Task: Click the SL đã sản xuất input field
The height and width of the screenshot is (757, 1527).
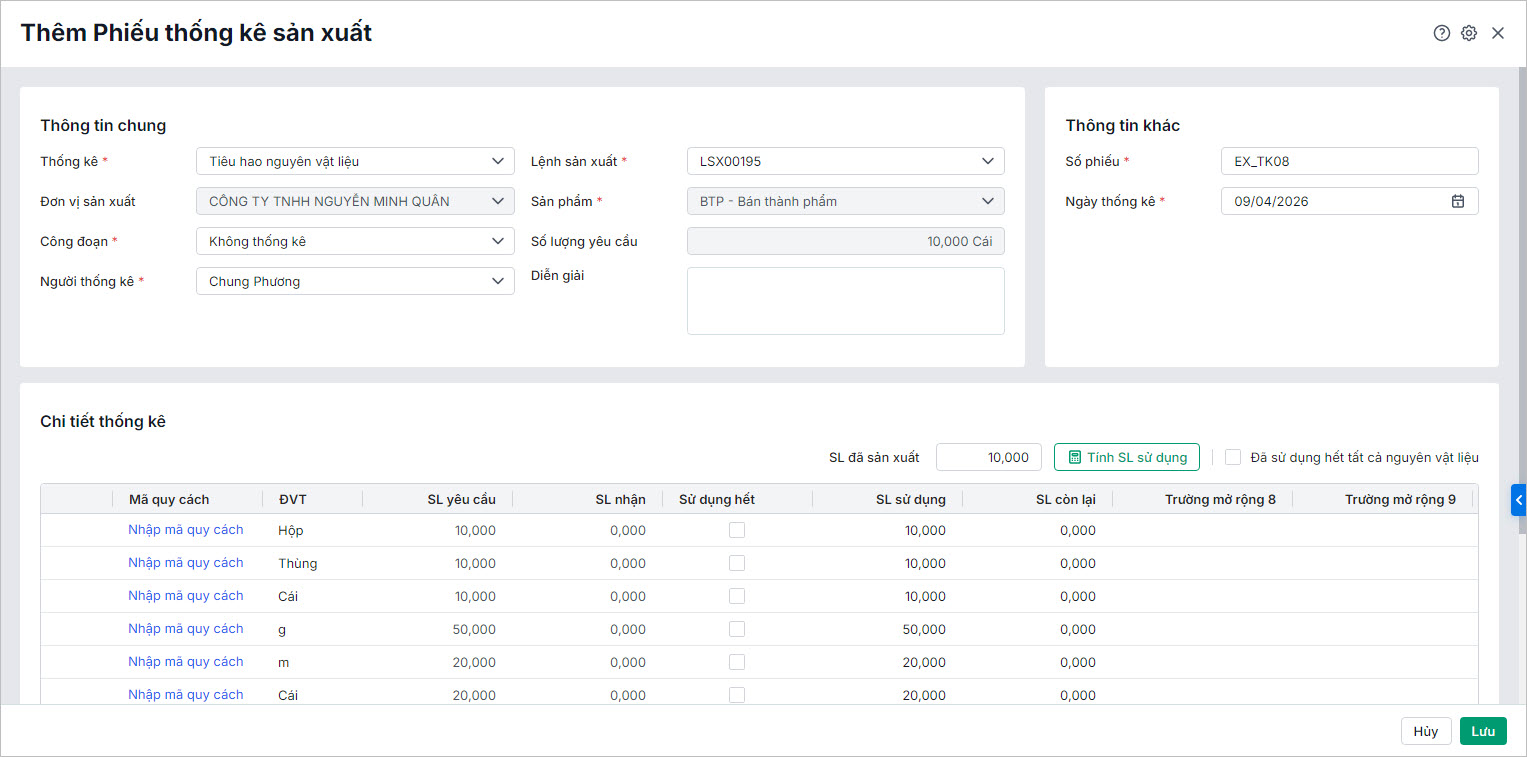Action: click(988, 457)
